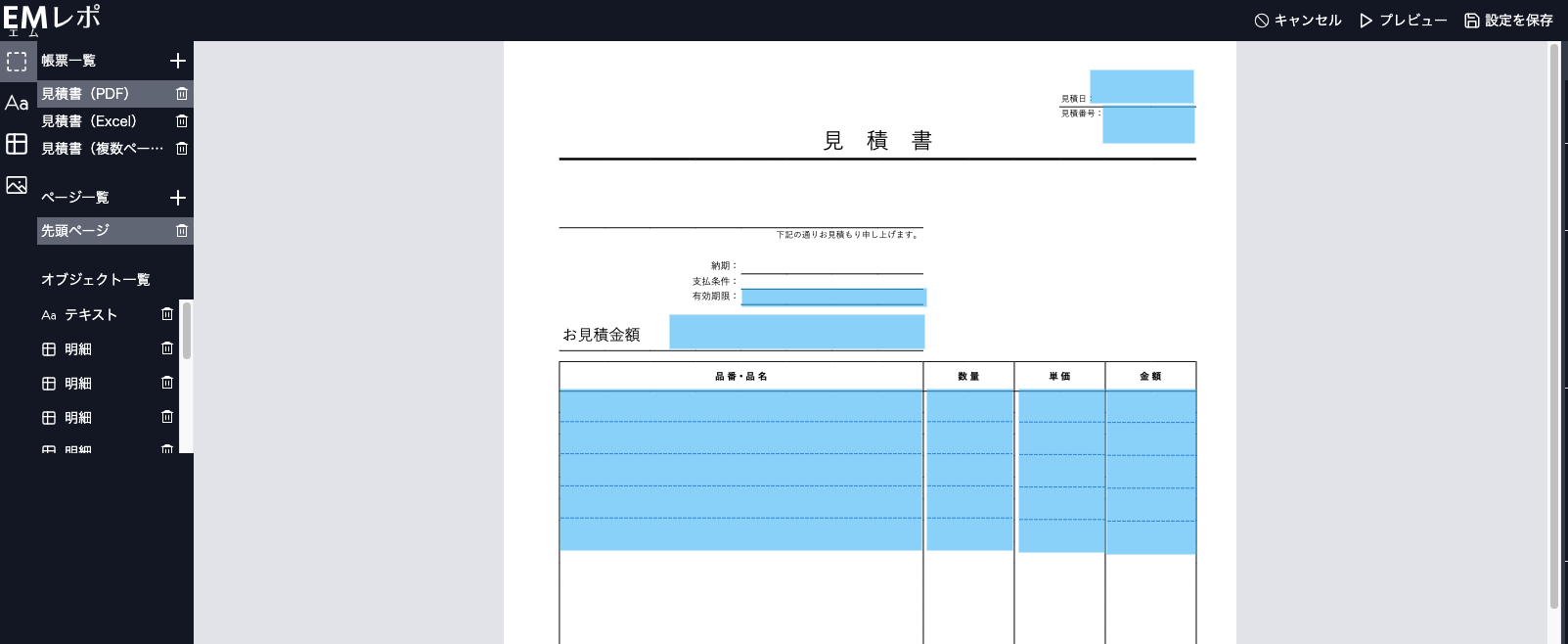Select the dashed-rectangle selection tool

[x=17, y=62]
